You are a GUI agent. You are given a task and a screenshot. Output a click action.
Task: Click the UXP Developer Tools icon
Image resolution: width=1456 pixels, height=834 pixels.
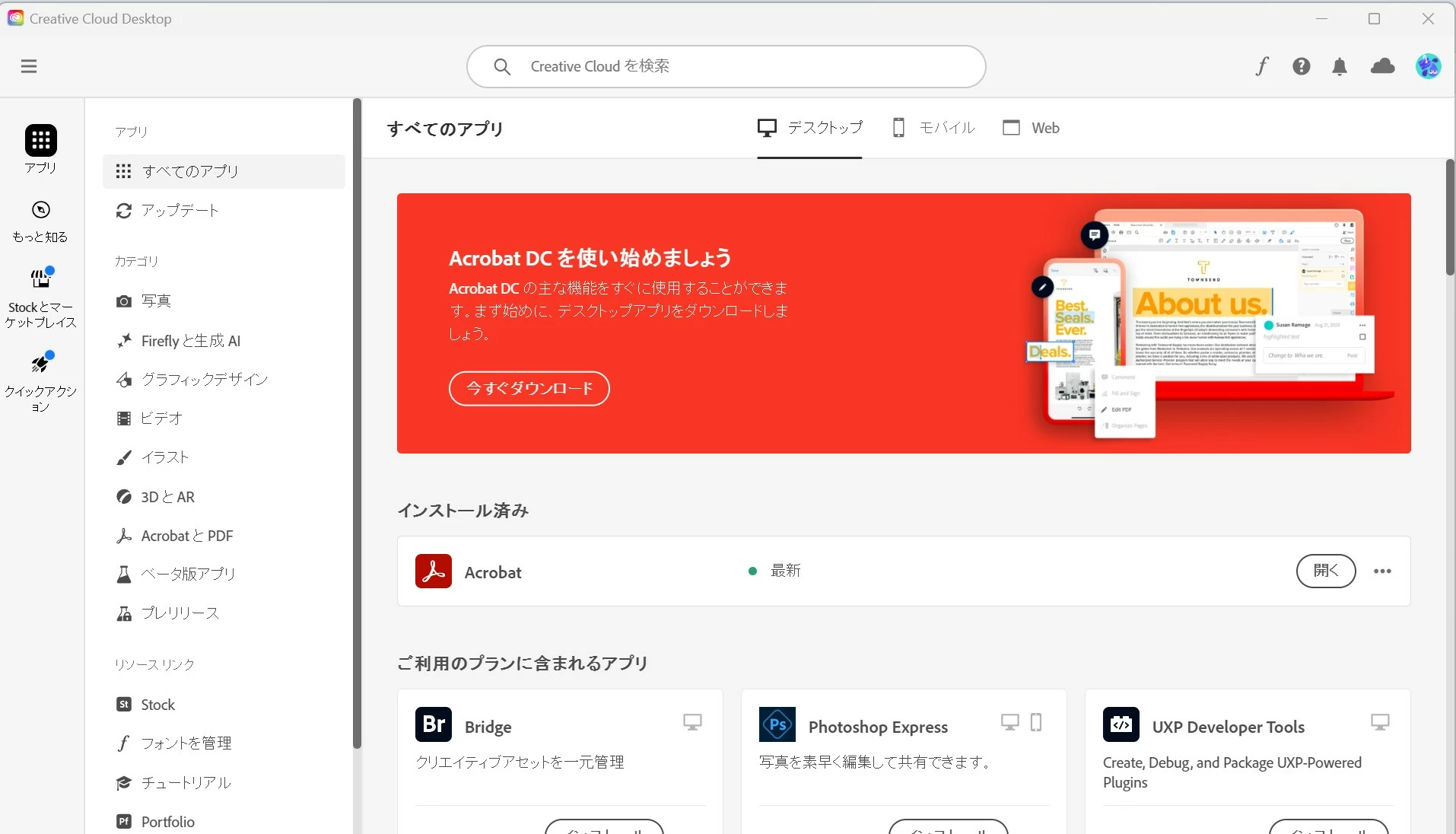[1121, 724]
